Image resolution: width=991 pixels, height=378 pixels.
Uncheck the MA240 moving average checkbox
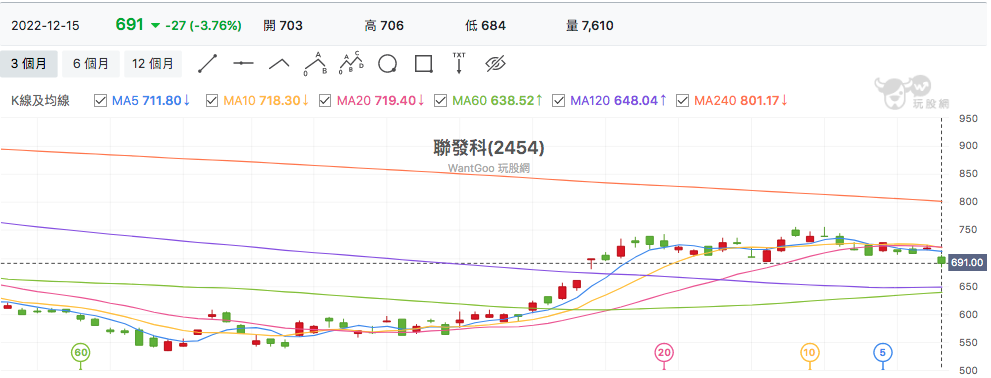tap(683, 101)
